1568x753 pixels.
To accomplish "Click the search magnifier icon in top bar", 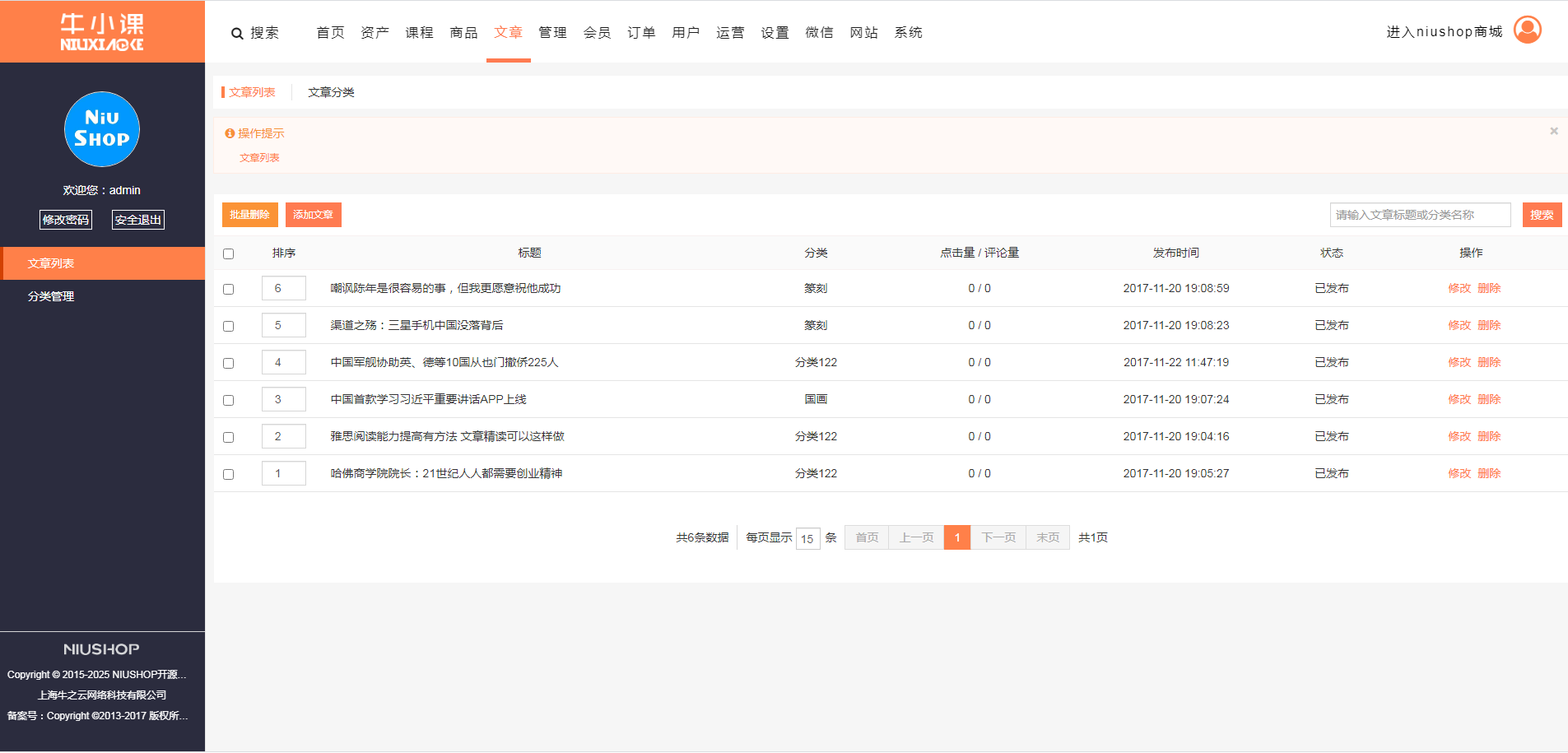I will click(237, 34).
